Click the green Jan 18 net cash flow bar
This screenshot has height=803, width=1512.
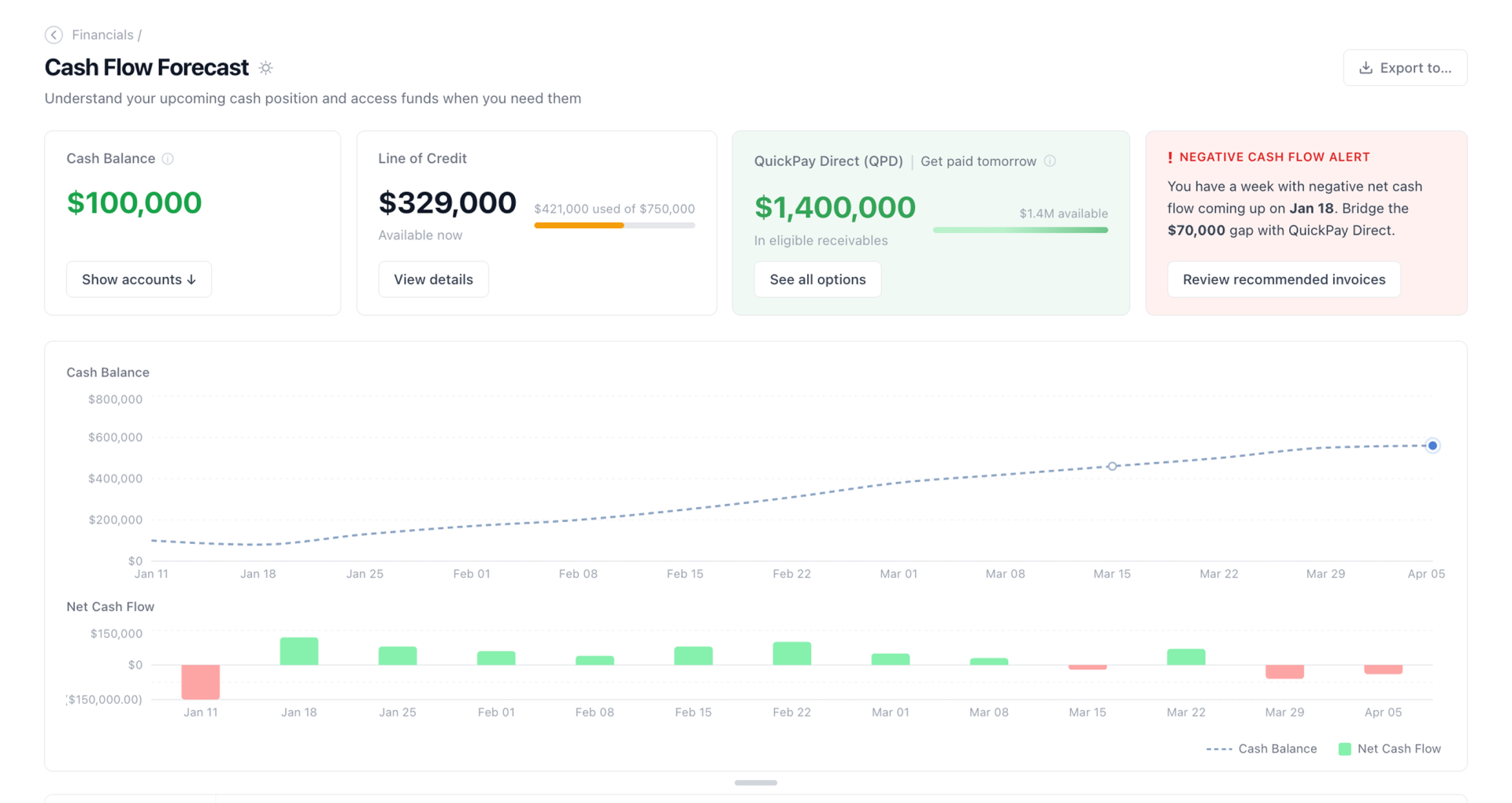coord(299,651)
